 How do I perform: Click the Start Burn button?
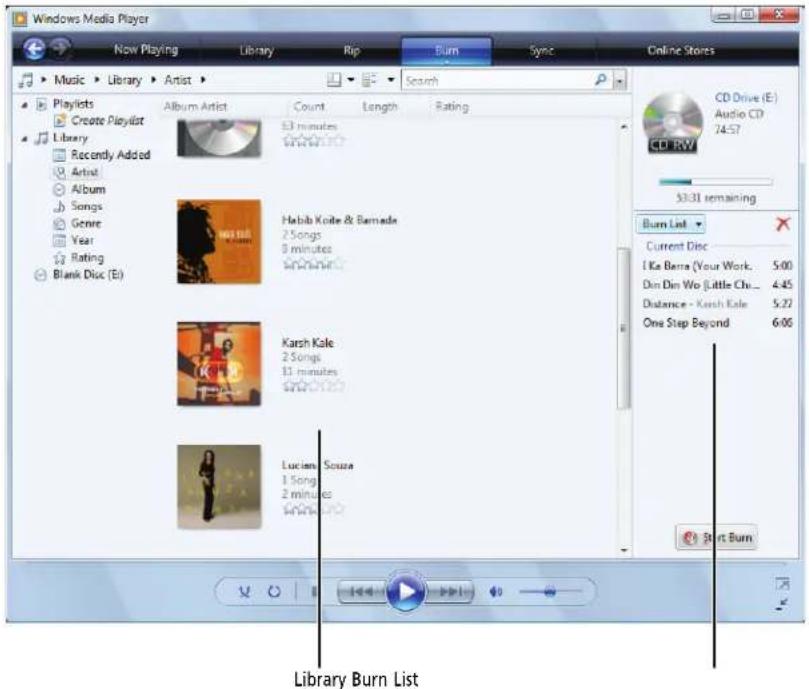click(x=716, y=538)
